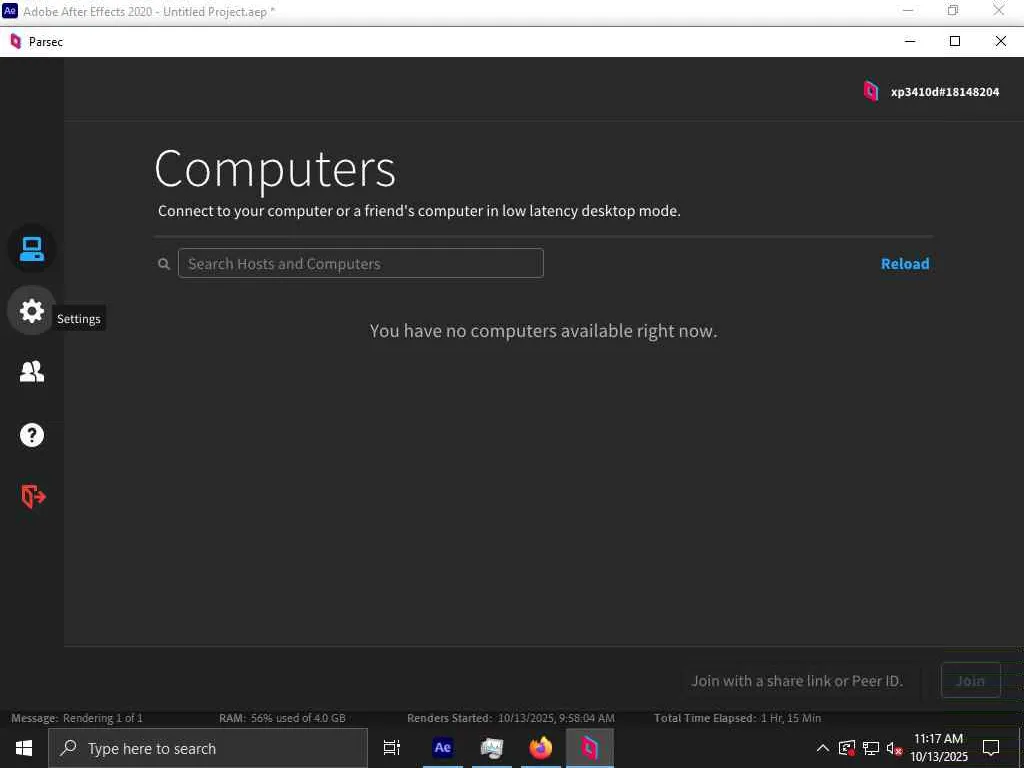Viewport: 1024px width, 768px height.
Task: Click 'You have no computers available' message
Action: coord(543,331)
